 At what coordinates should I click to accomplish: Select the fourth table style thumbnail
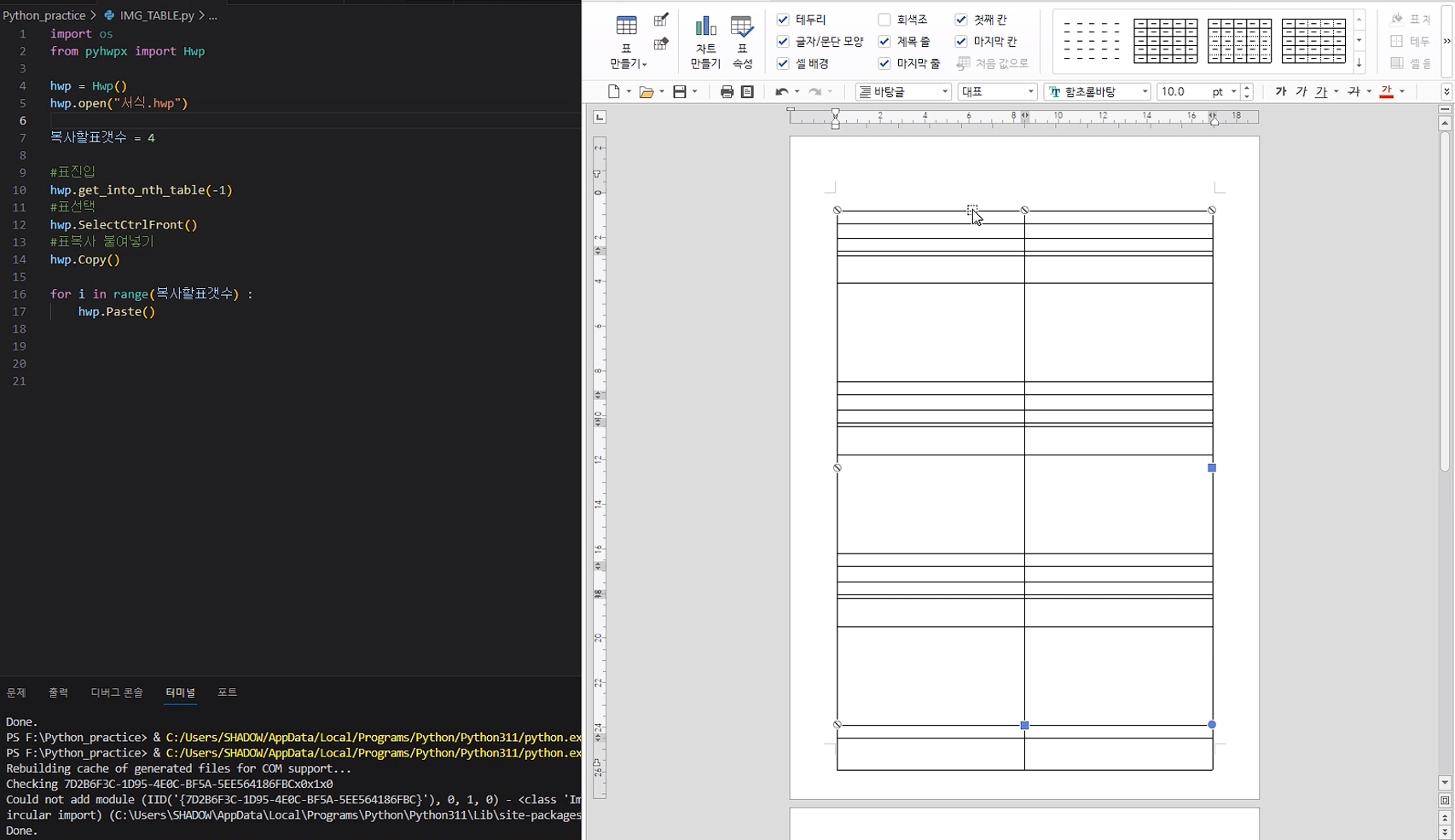[x=1313, y=41]
